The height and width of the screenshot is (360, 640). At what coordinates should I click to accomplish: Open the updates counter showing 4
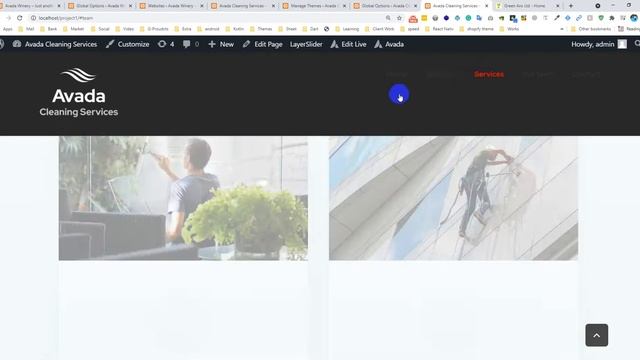(166, 44)
